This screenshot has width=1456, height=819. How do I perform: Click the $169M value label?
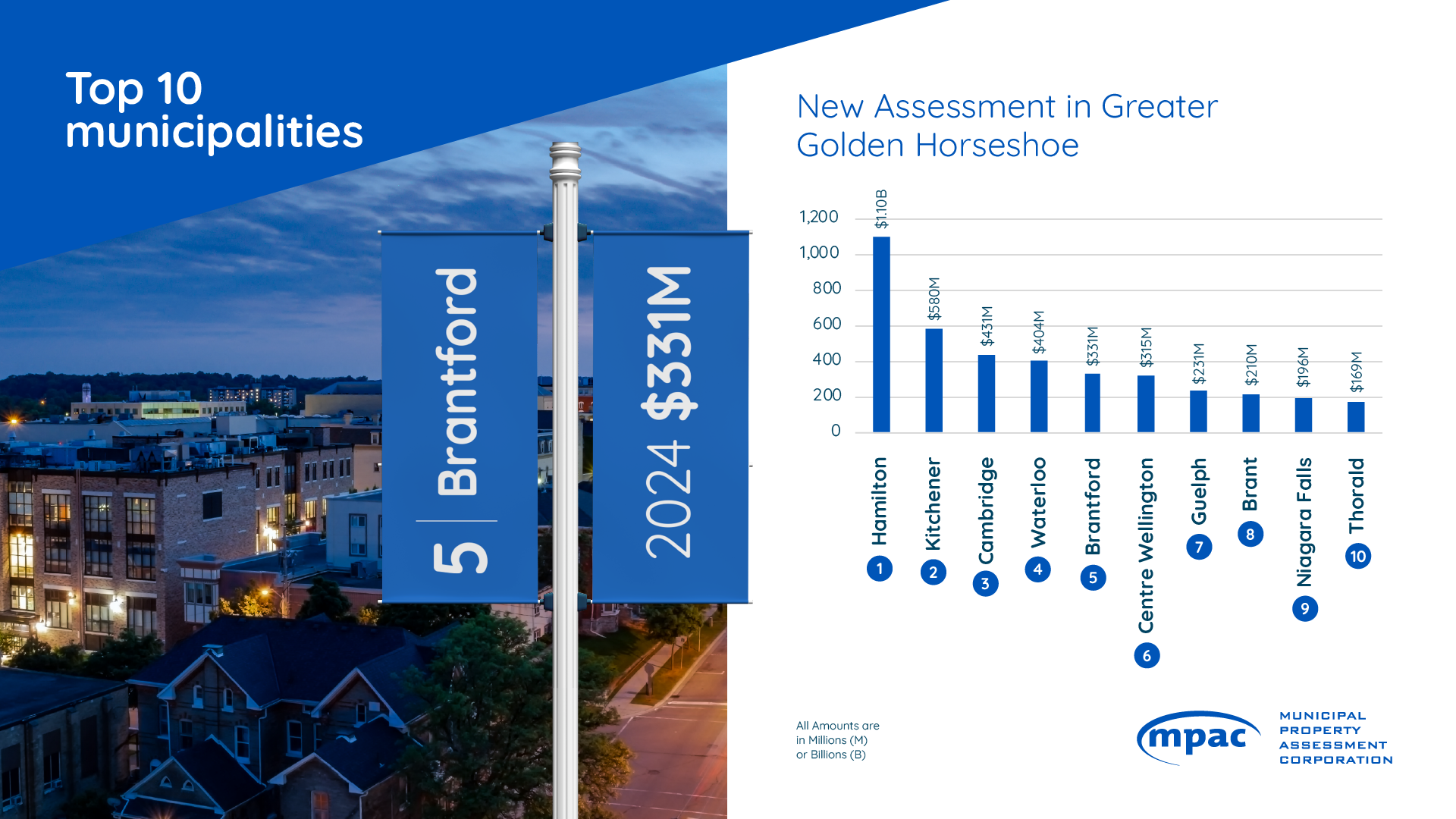(x=1356, y=372)
